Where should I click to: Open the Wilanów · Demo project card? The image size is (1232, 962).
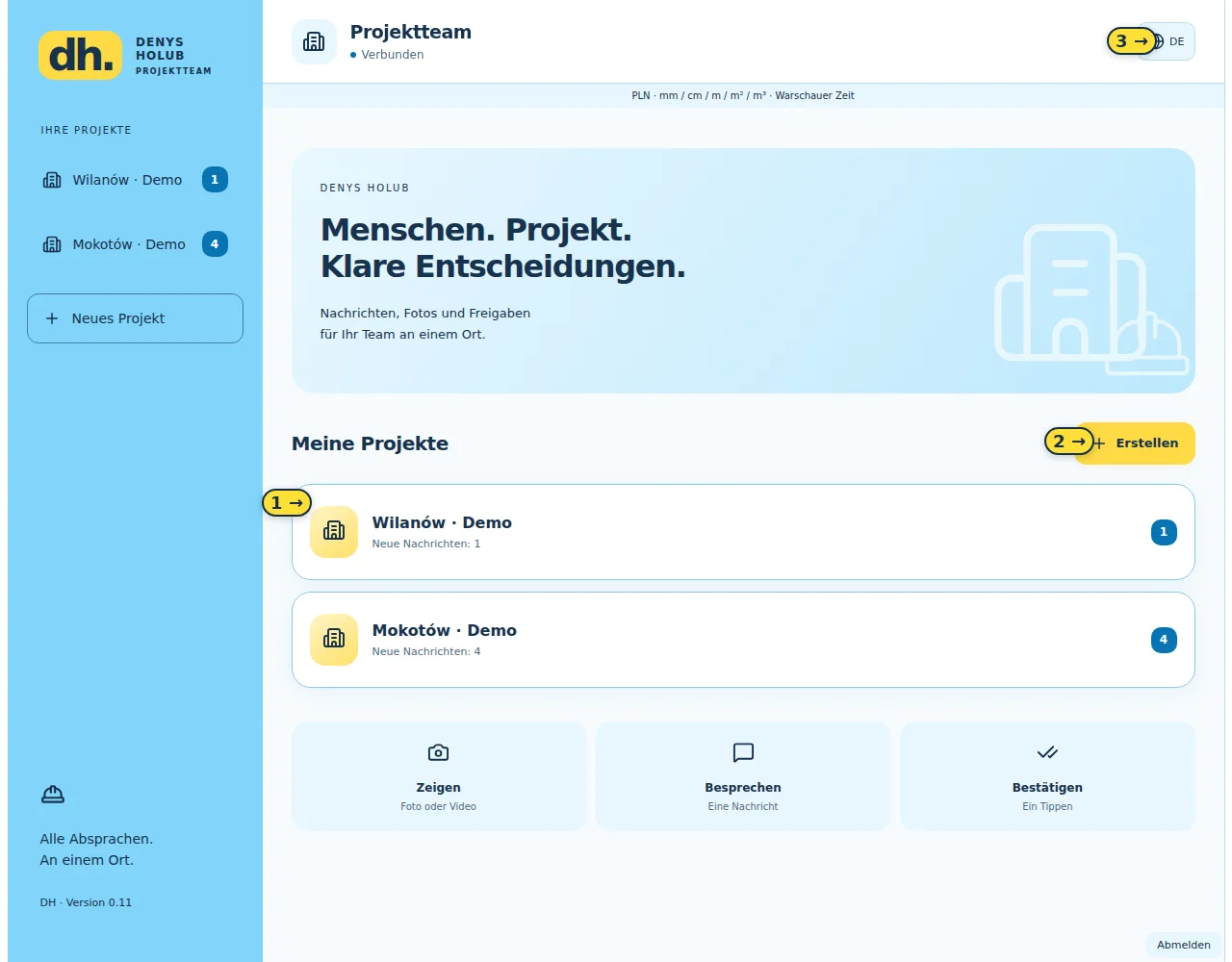[x=743, y=532]
